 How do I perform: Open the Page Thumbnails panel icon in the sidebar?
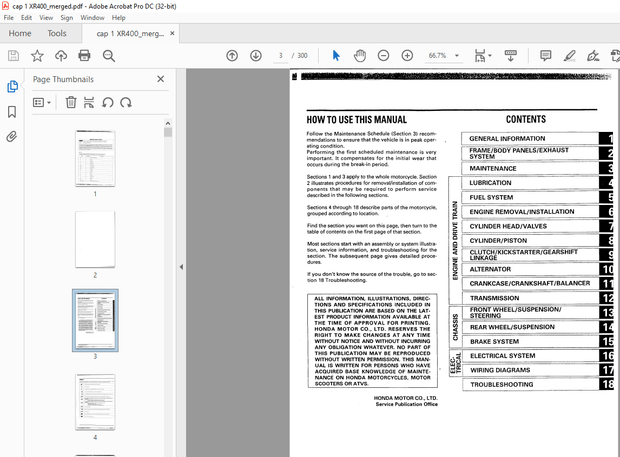tap(12, 86)
